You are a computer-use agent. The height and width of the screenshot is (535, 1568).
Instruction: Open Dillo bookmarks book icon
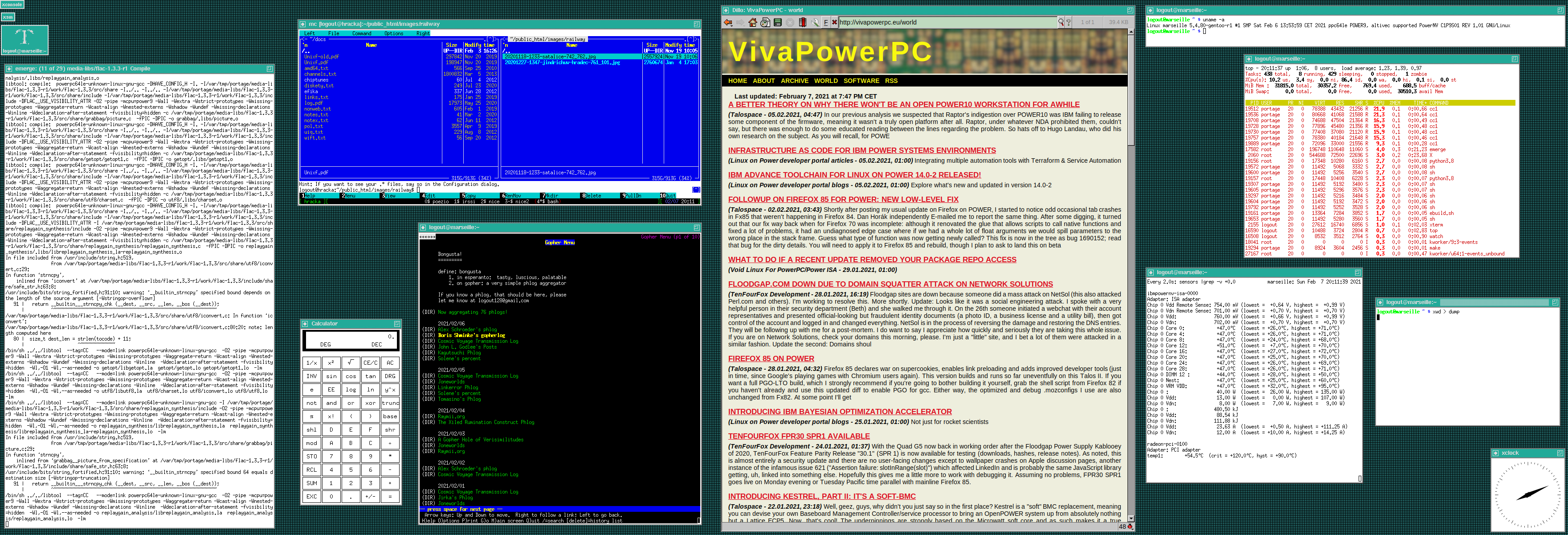point(803,23)
